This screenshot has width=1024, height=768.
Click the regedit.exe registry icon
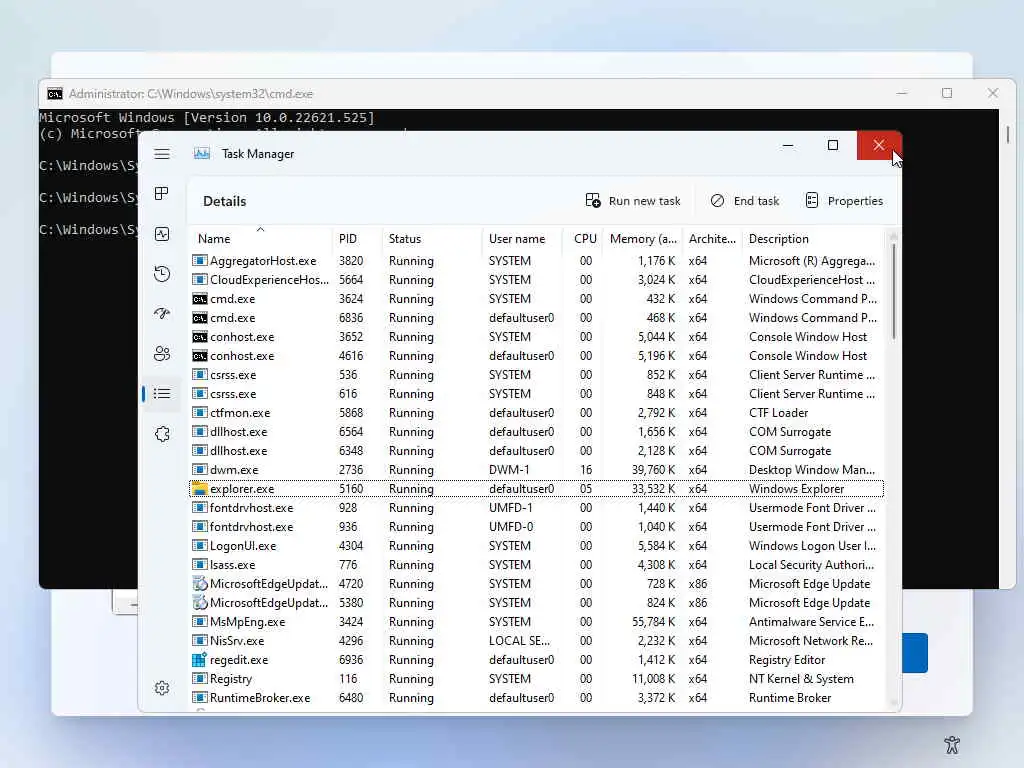[x=200, y=660]
